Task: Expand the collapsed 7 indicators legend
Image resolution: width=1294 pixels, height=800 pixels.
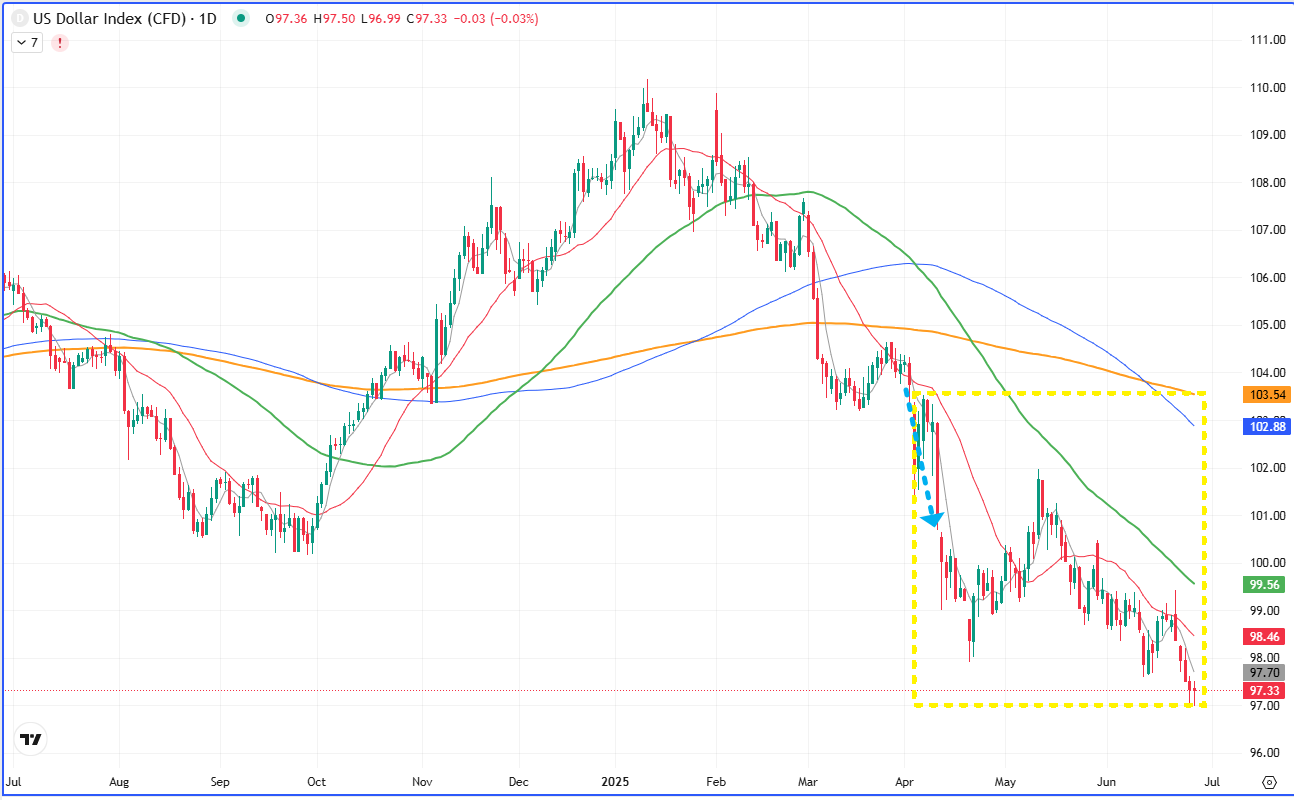Action: pos(25,43)
